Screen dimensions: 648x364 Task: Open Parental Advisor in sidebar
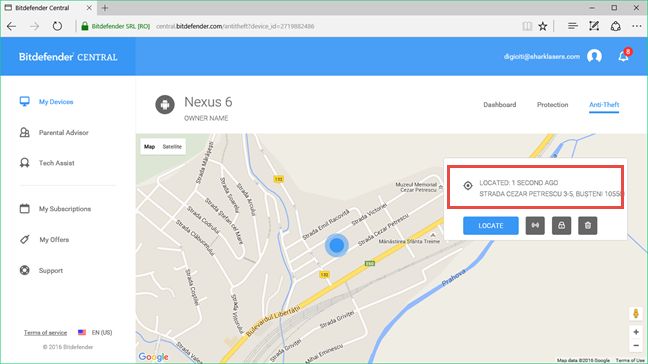tap(64, 133)
